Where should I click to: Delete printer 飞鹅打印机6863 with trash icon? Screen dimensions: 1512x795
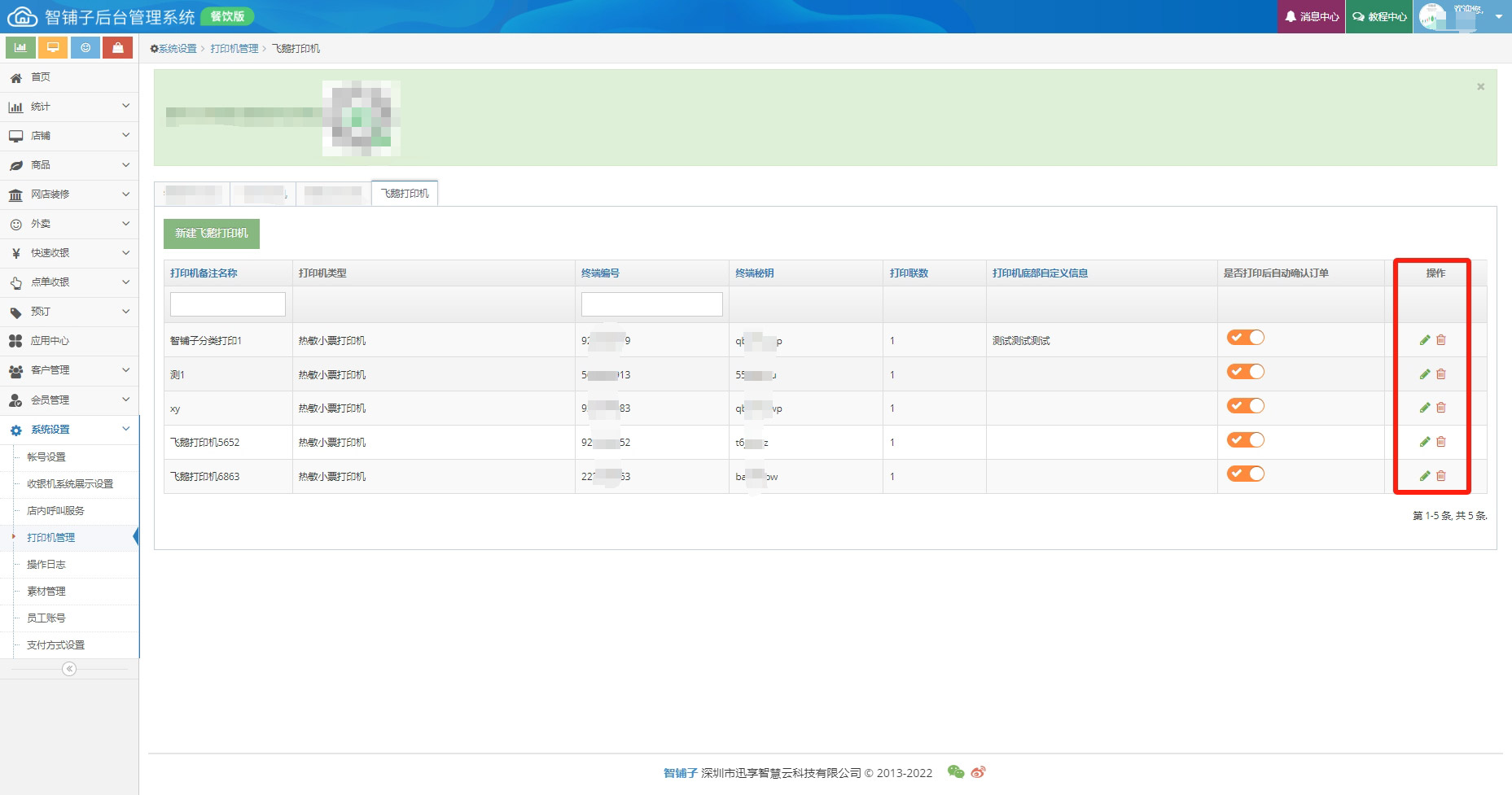click(1441, 476)
